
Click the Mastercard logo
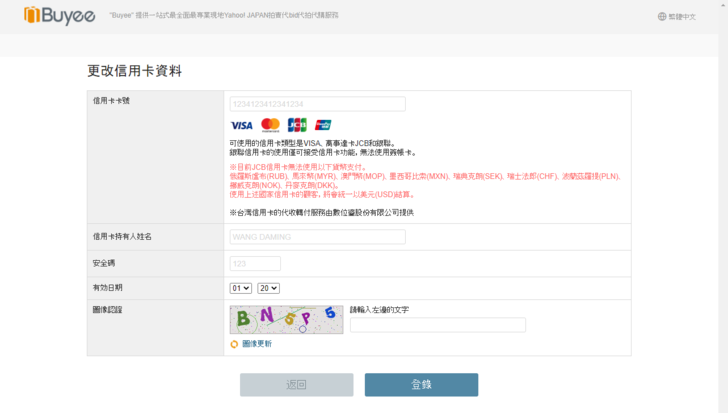point(270,125)
